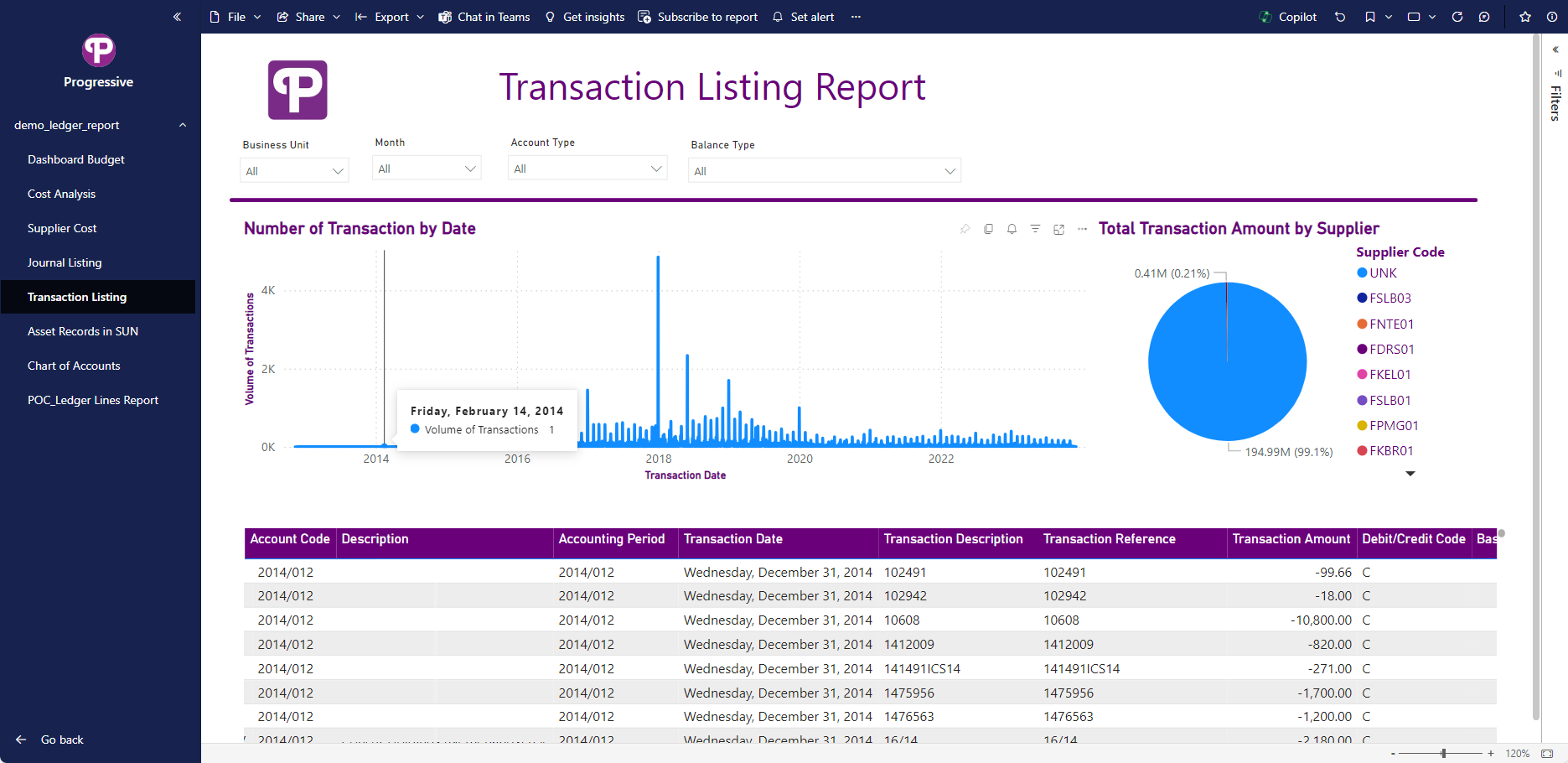Subscribe to the report
Image resolution: width=1568 pixels, height=763 pixels.
pyautogui.click(x=697, y=16)
